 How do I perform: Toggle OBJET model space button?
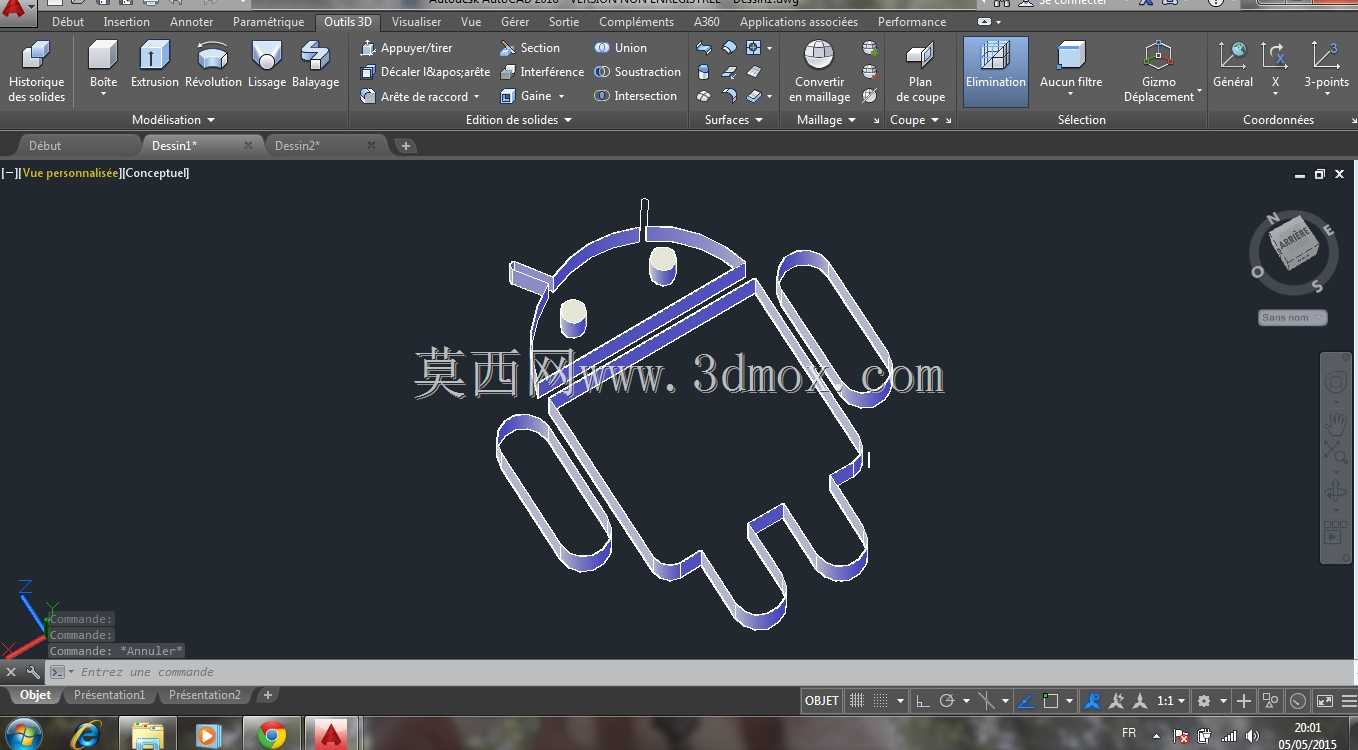822,701
